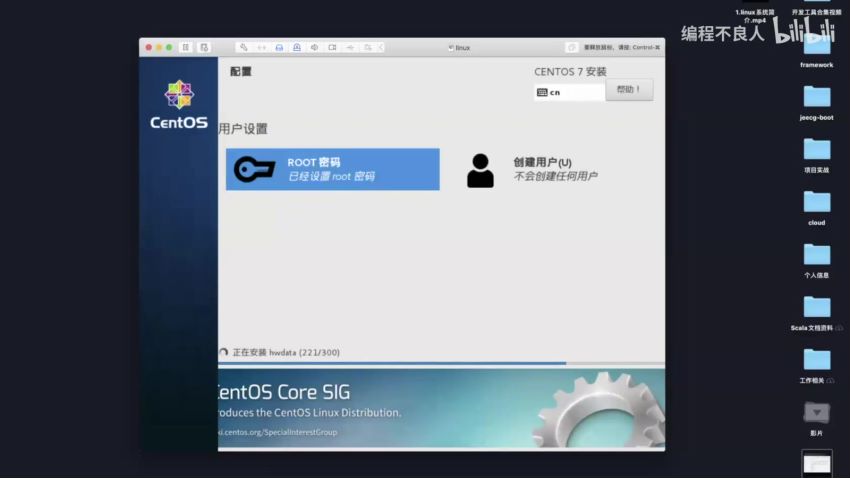Viewport: 850px width, 478px height.
Task: Click the screenshot thumbnail below 影片 folder
Action: [816, 464]
